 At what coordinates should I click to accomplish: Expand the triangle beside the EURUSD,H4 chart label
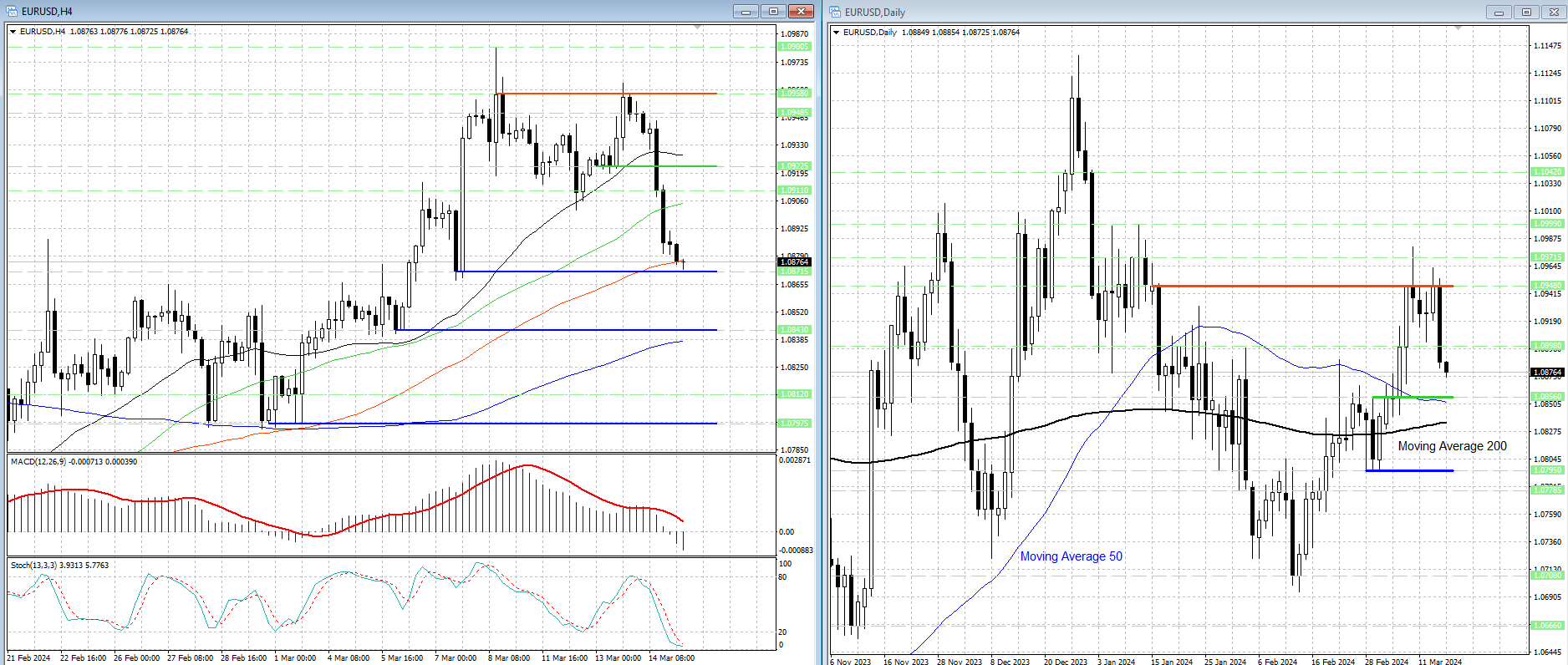13,32
